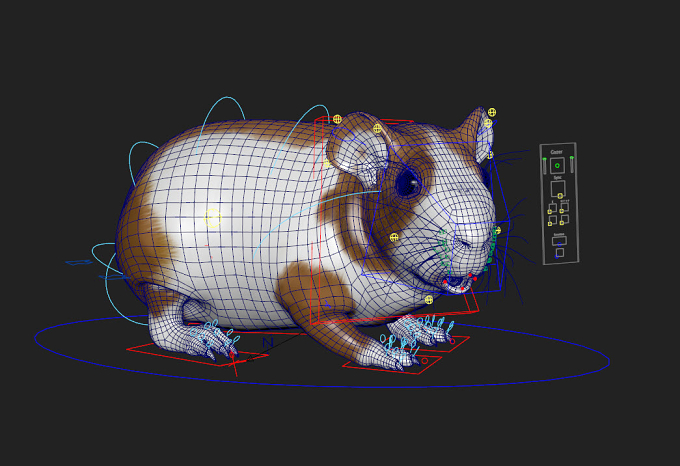Click the blue N marker between the feet
The height and width of the screenshot is (466, 680).
268,342
